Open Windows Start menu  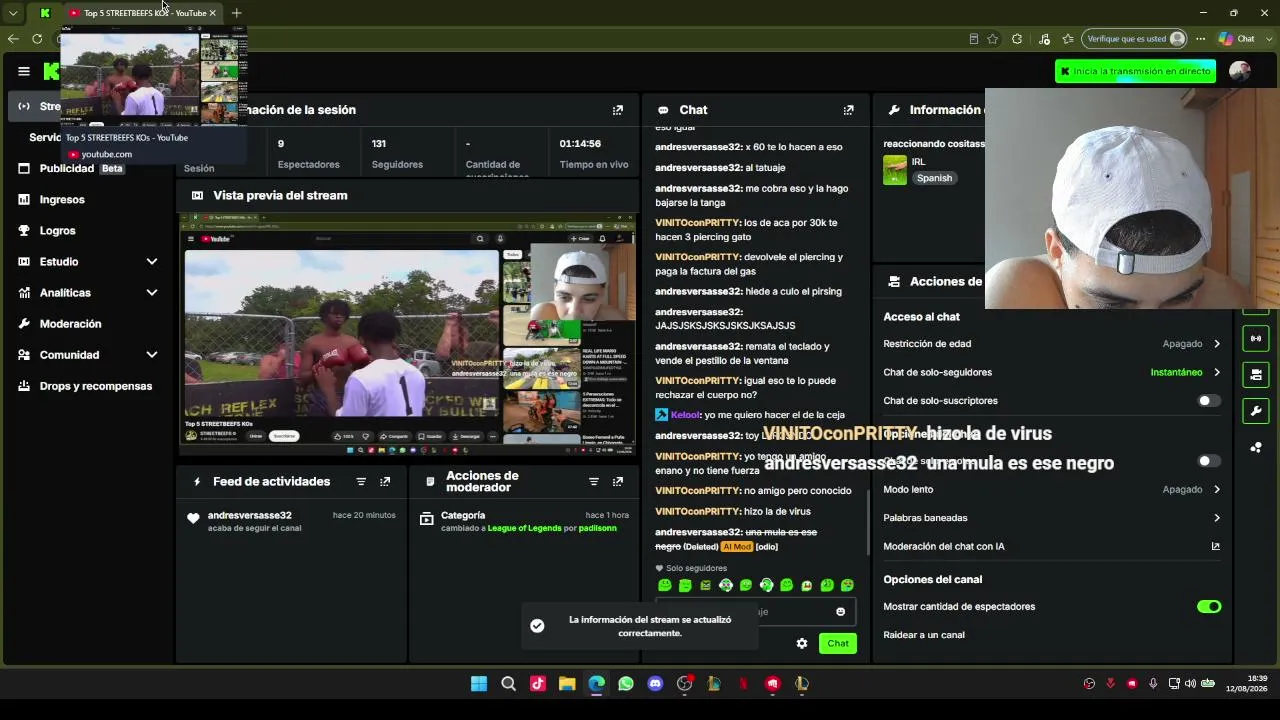point(479,684)
